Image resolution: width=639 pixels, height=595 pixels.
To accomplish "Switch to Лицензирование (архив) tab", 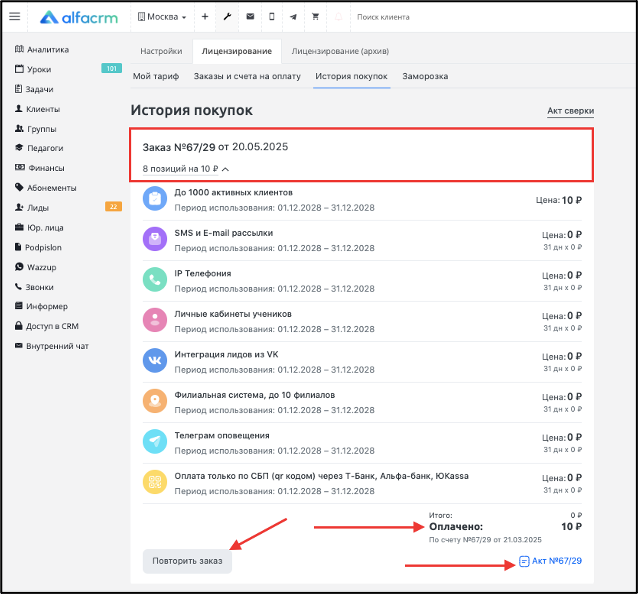I will (340, 51).
